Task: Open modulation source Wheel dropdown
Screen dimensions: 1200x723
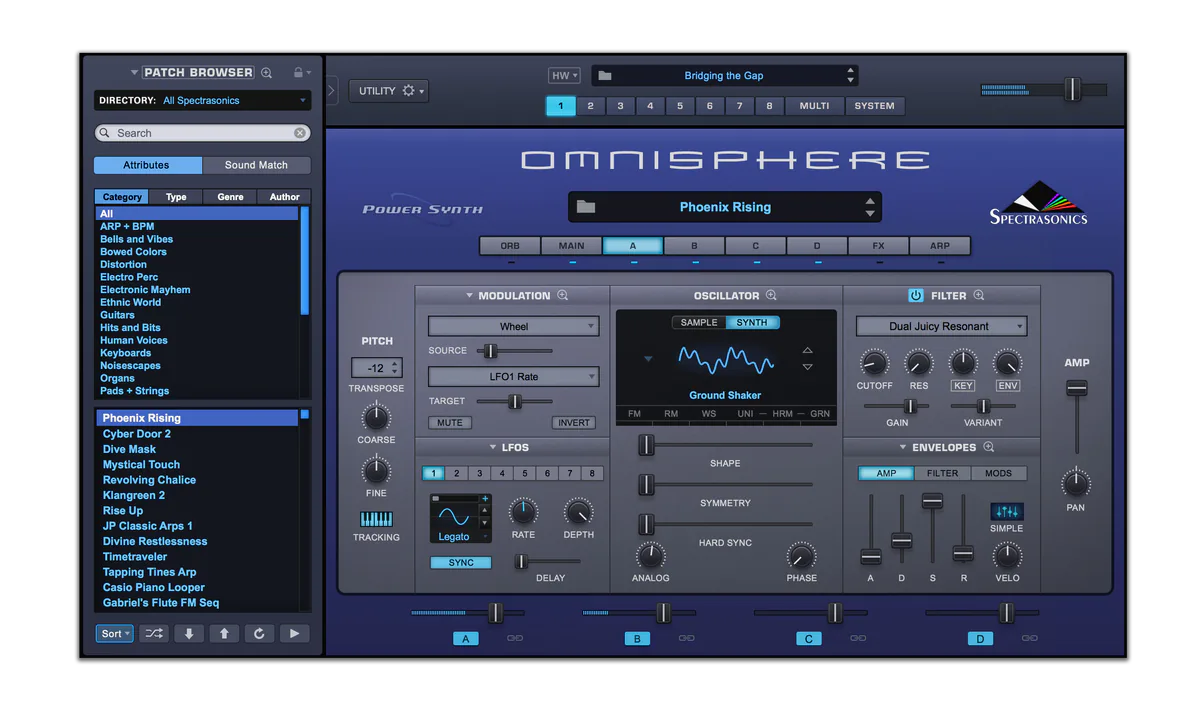Action: tap(514, 327)
